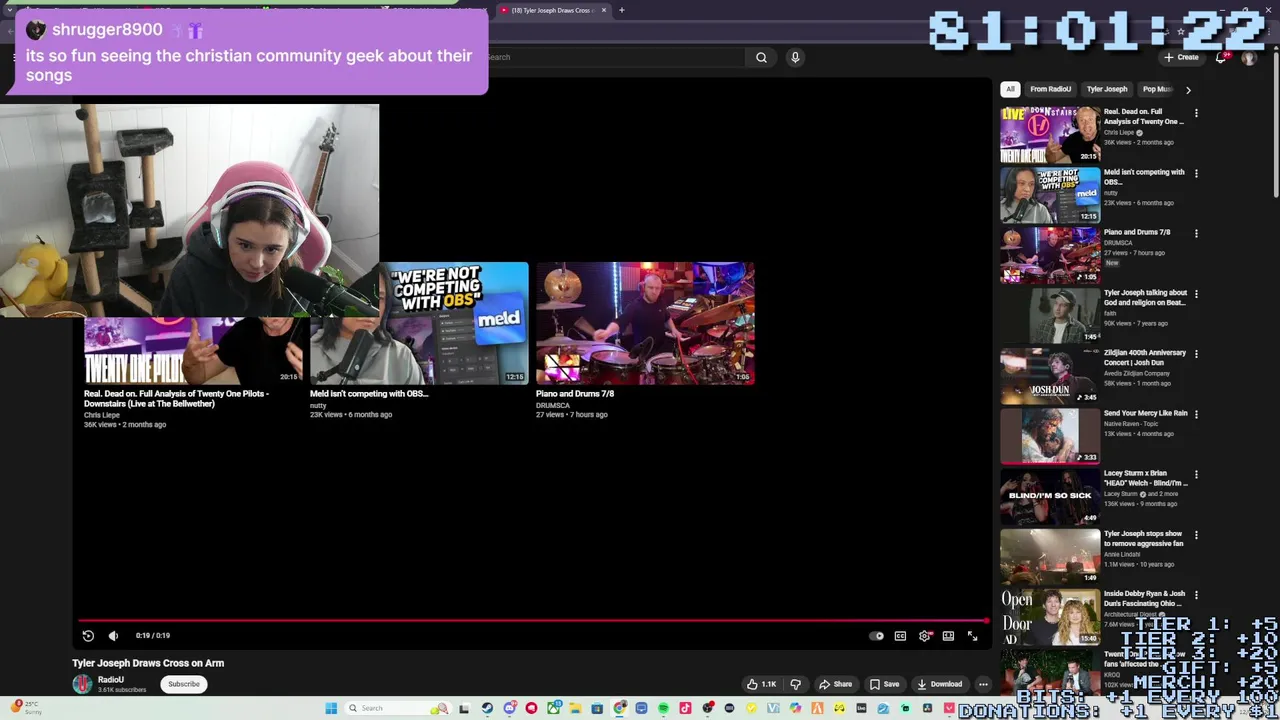Open the RadioU channel name link
Screen dimensions: 1280x720
111,680
